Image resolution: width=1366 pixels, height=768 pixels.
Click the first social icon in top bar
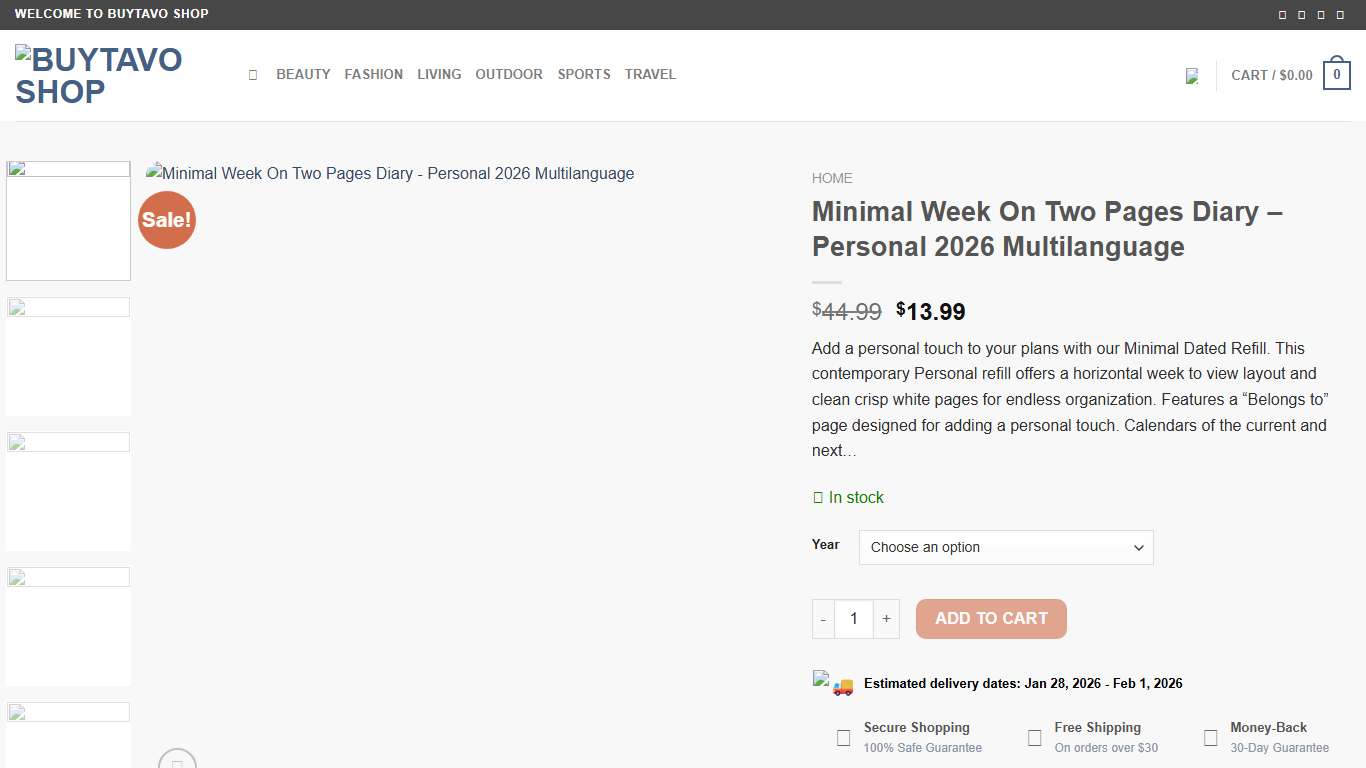click(1282, 14)
